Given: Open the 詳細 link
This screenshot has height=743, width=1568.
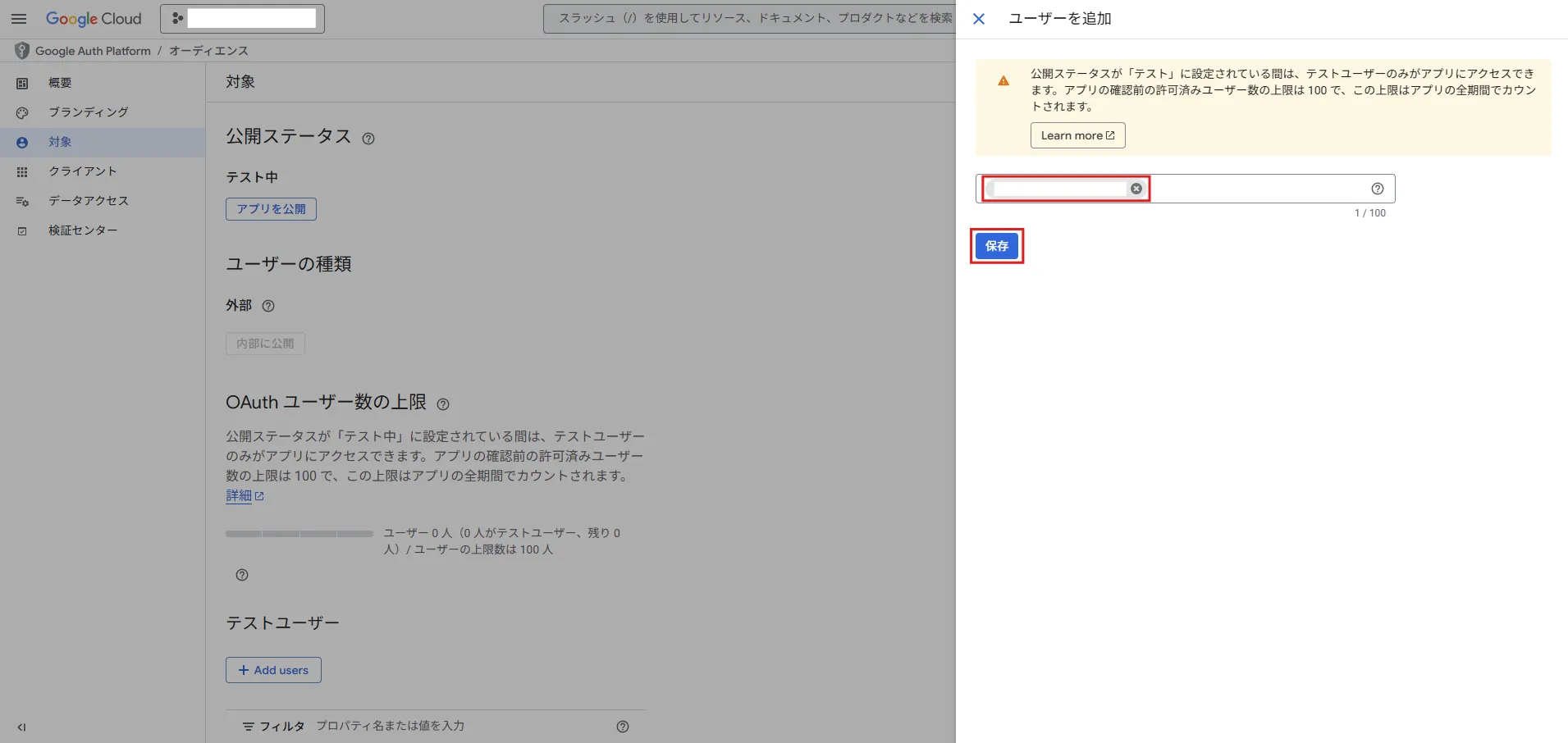Looking at the screenshot, I should point(245,495).
